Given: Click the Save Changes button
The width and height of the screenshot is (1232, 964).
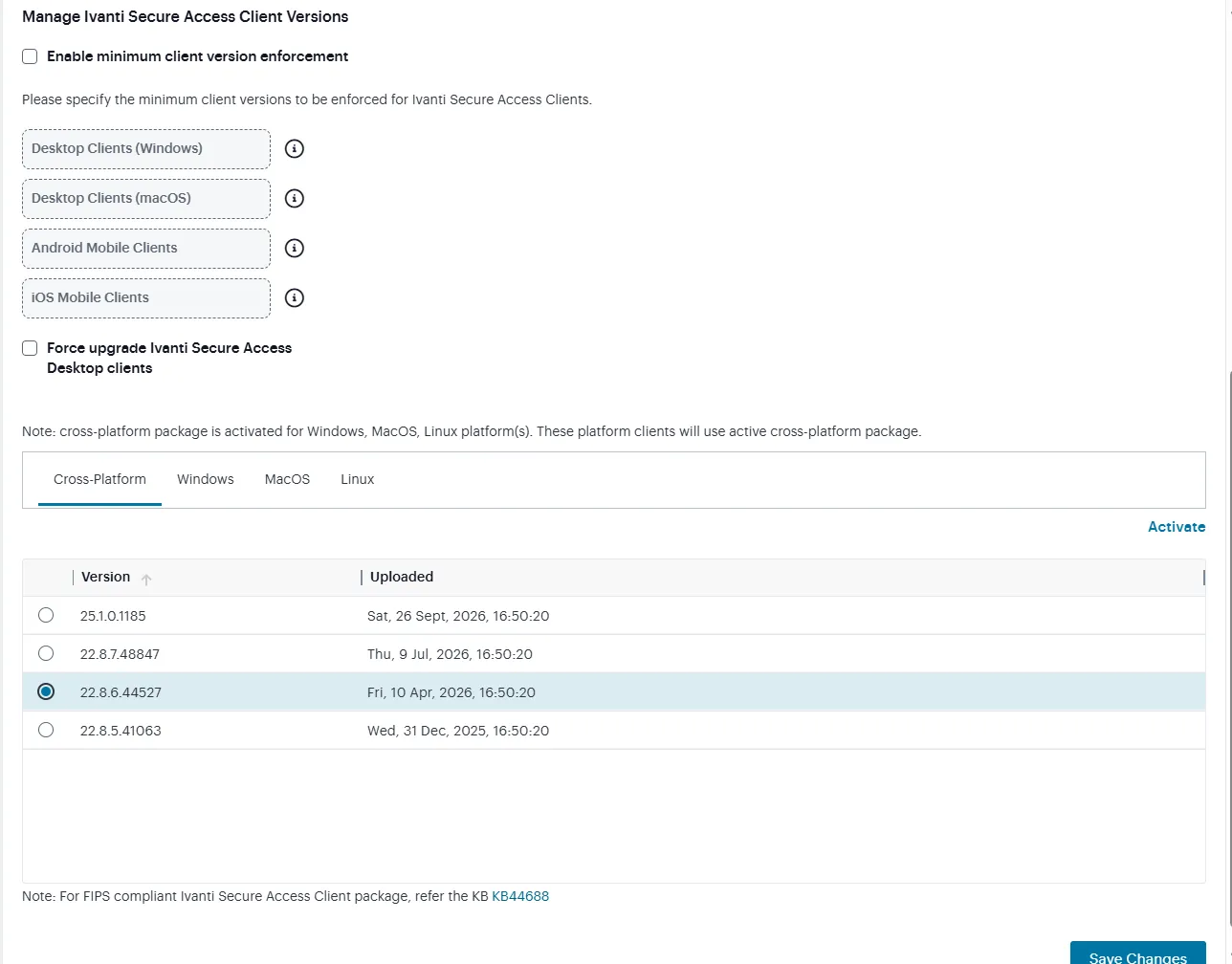Looking at the screenshot, I should pos(1138,953).
